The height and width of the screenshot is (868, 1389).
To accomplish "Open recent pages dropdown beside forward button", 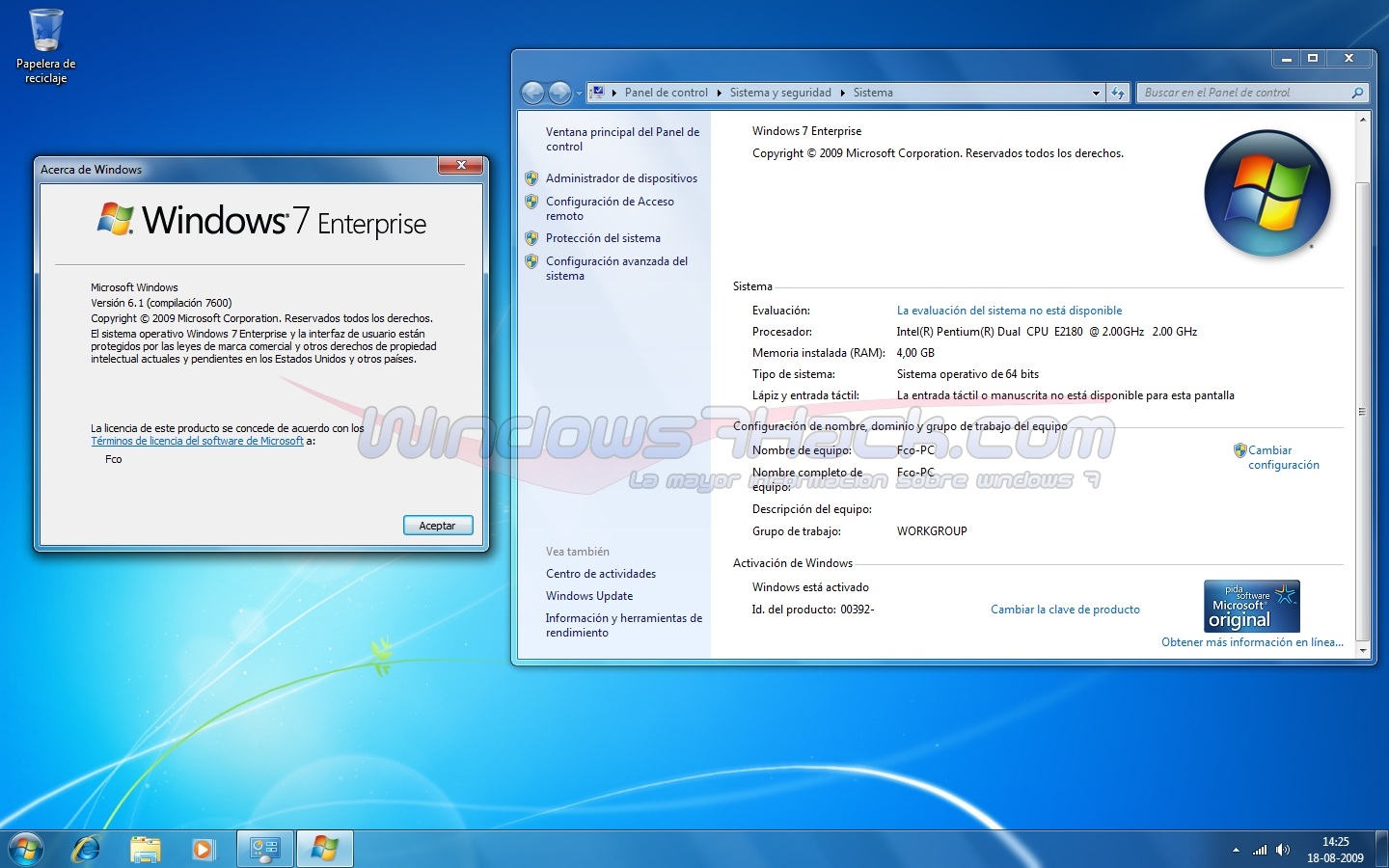I will (579, 93).
